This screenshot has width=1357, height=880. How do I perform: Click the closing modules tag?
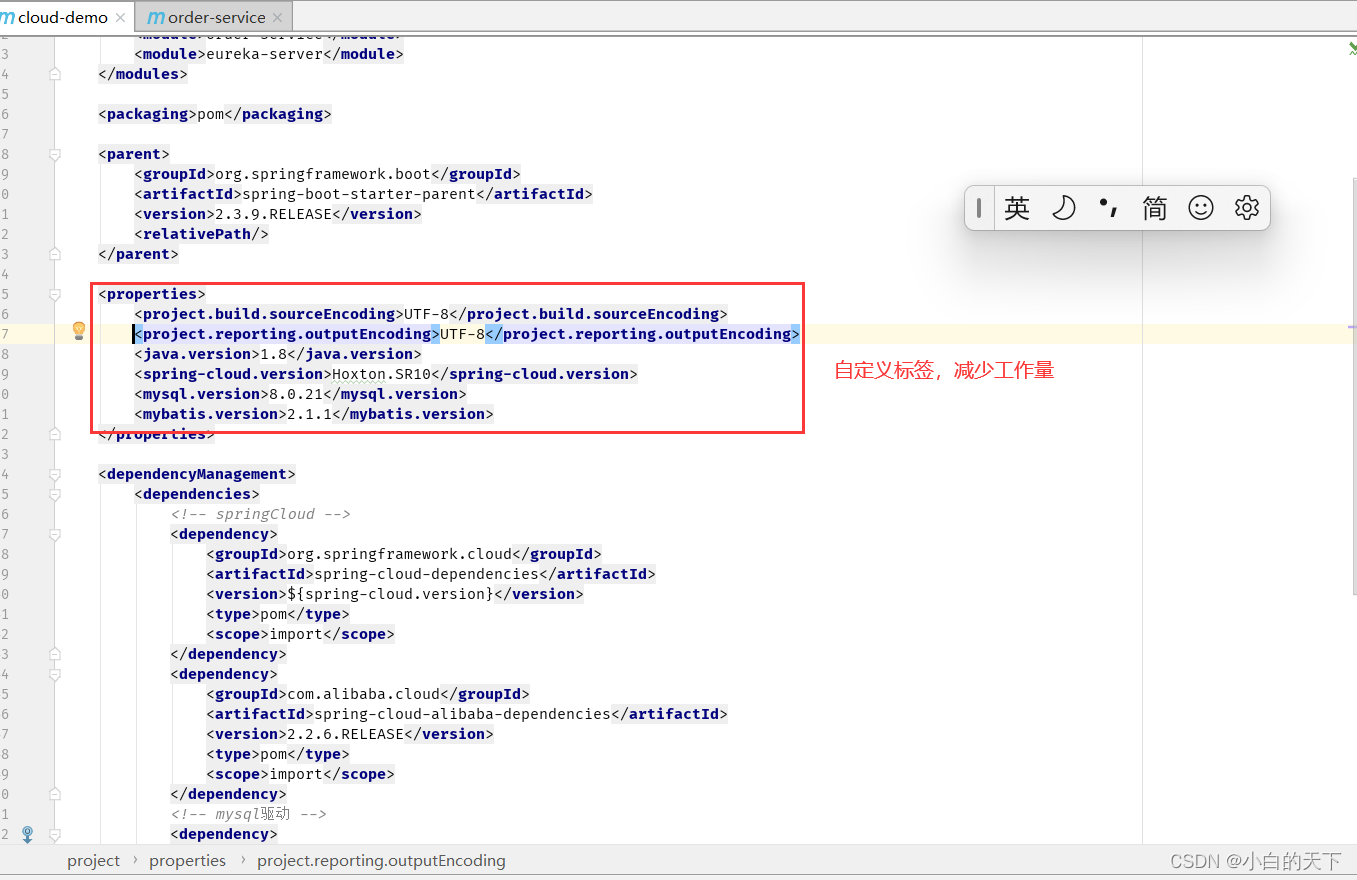[143, 74]
